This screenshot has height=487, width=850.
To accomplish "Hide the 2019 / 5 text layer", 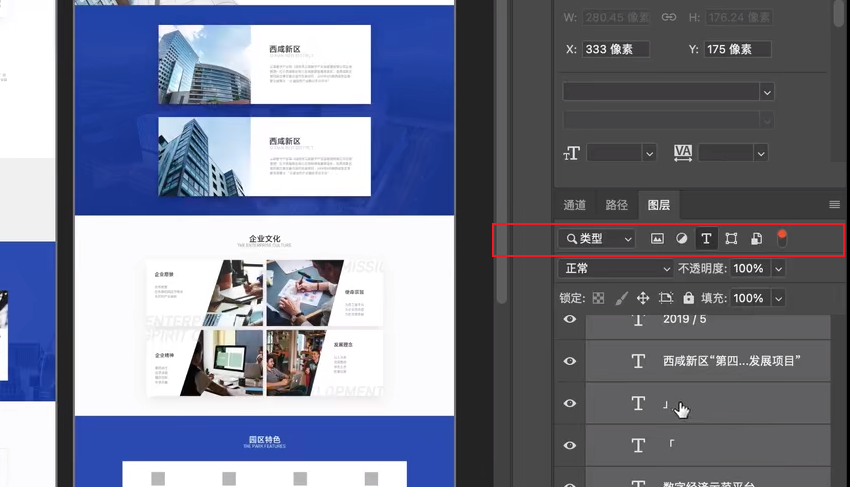I will (x=570, y=319).
